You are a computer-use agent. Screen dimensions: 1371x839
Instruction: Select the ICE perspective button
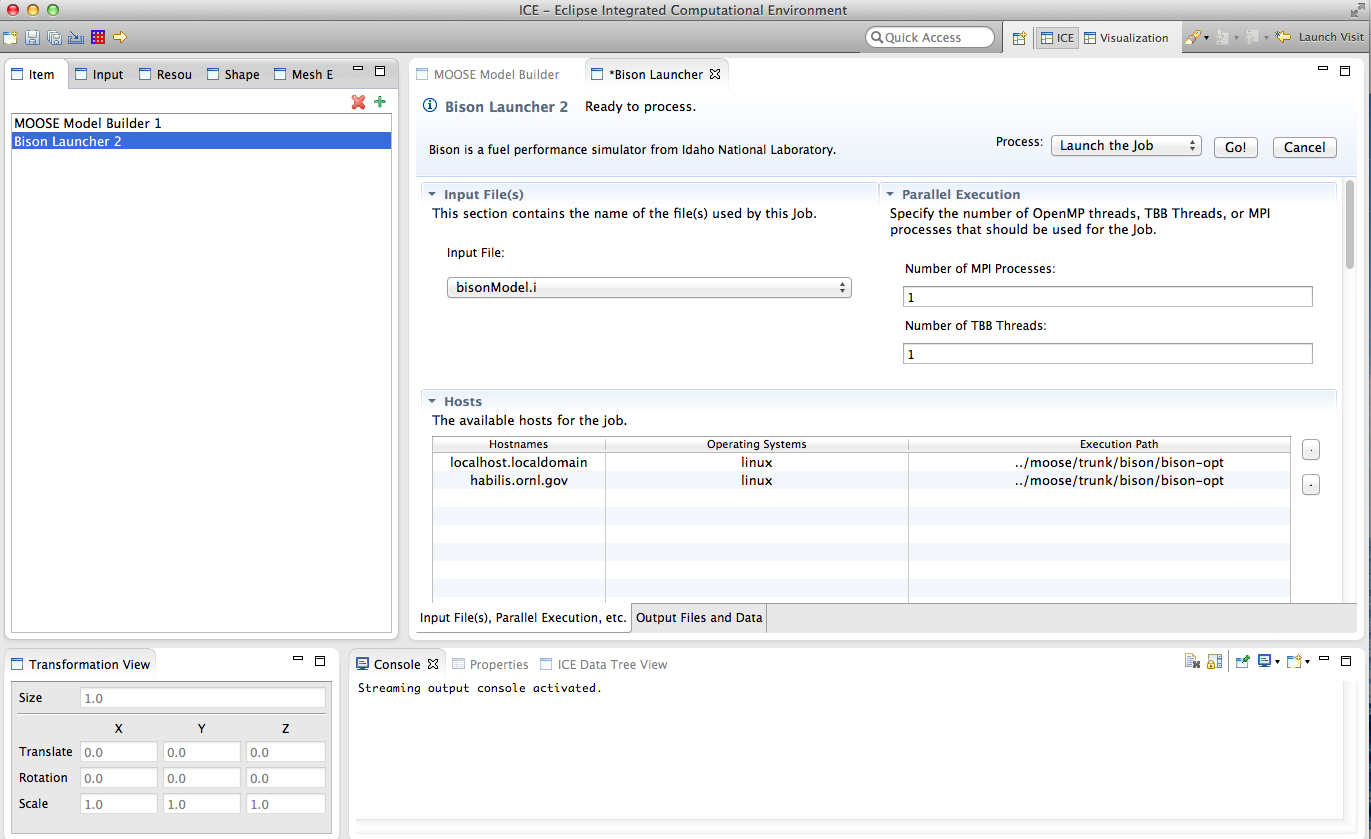[1057, 38]
